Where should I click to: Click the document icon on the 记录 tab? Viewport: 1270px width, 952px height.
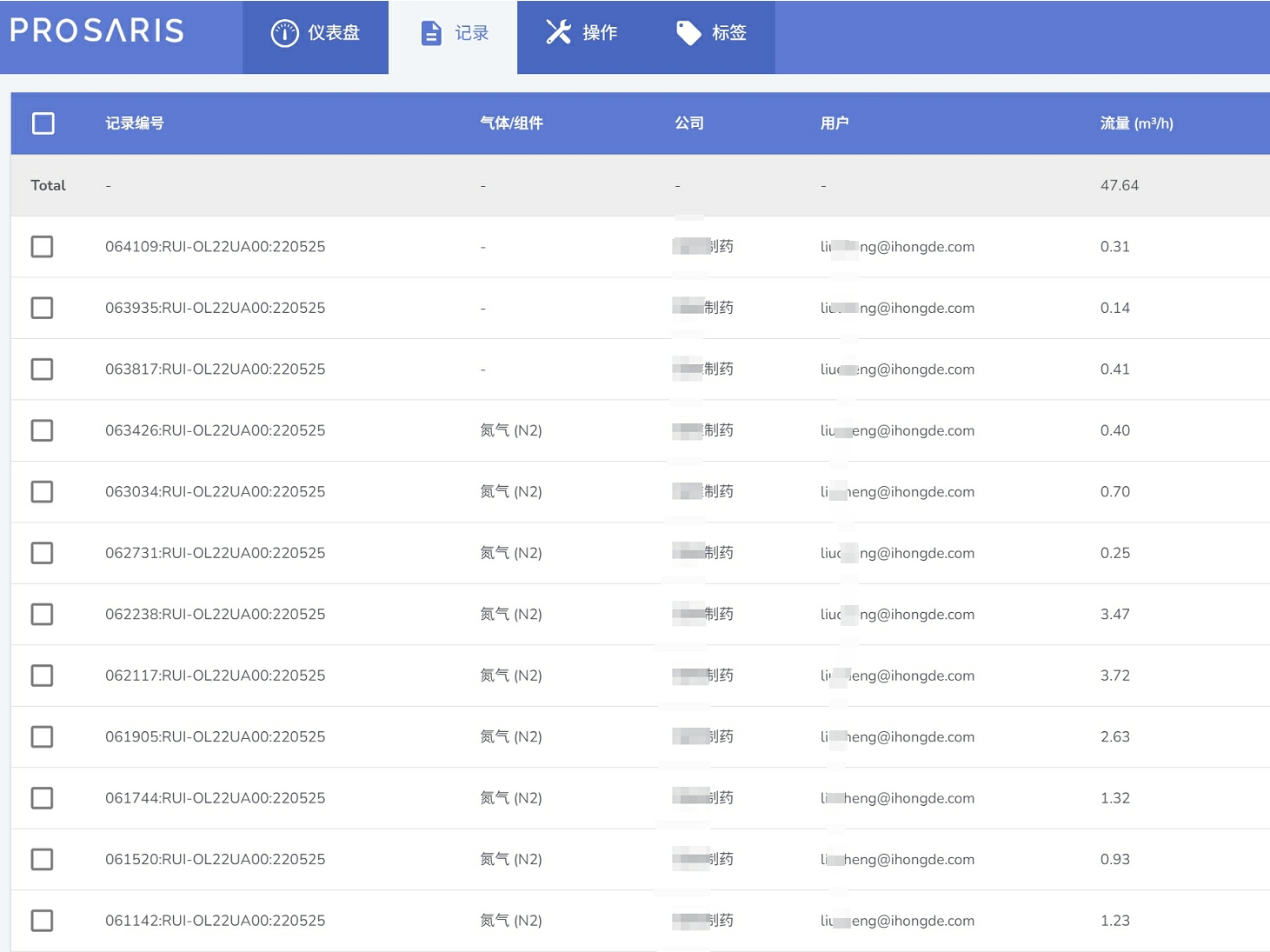click(431, 32)
